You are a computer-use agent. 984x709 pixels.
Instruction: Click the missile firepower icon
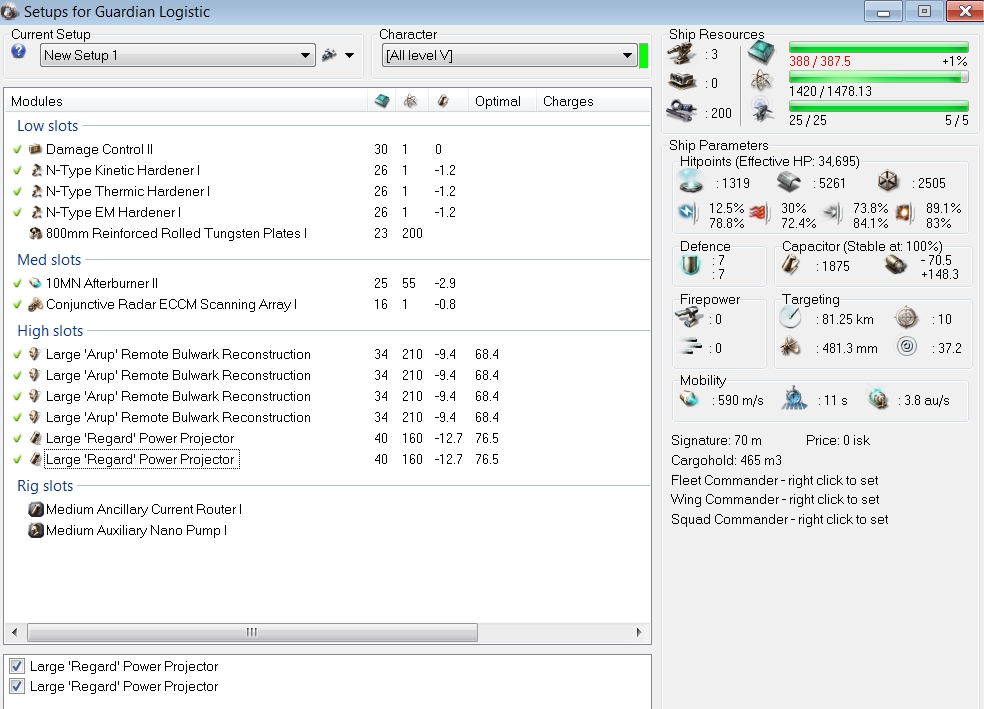691,346
